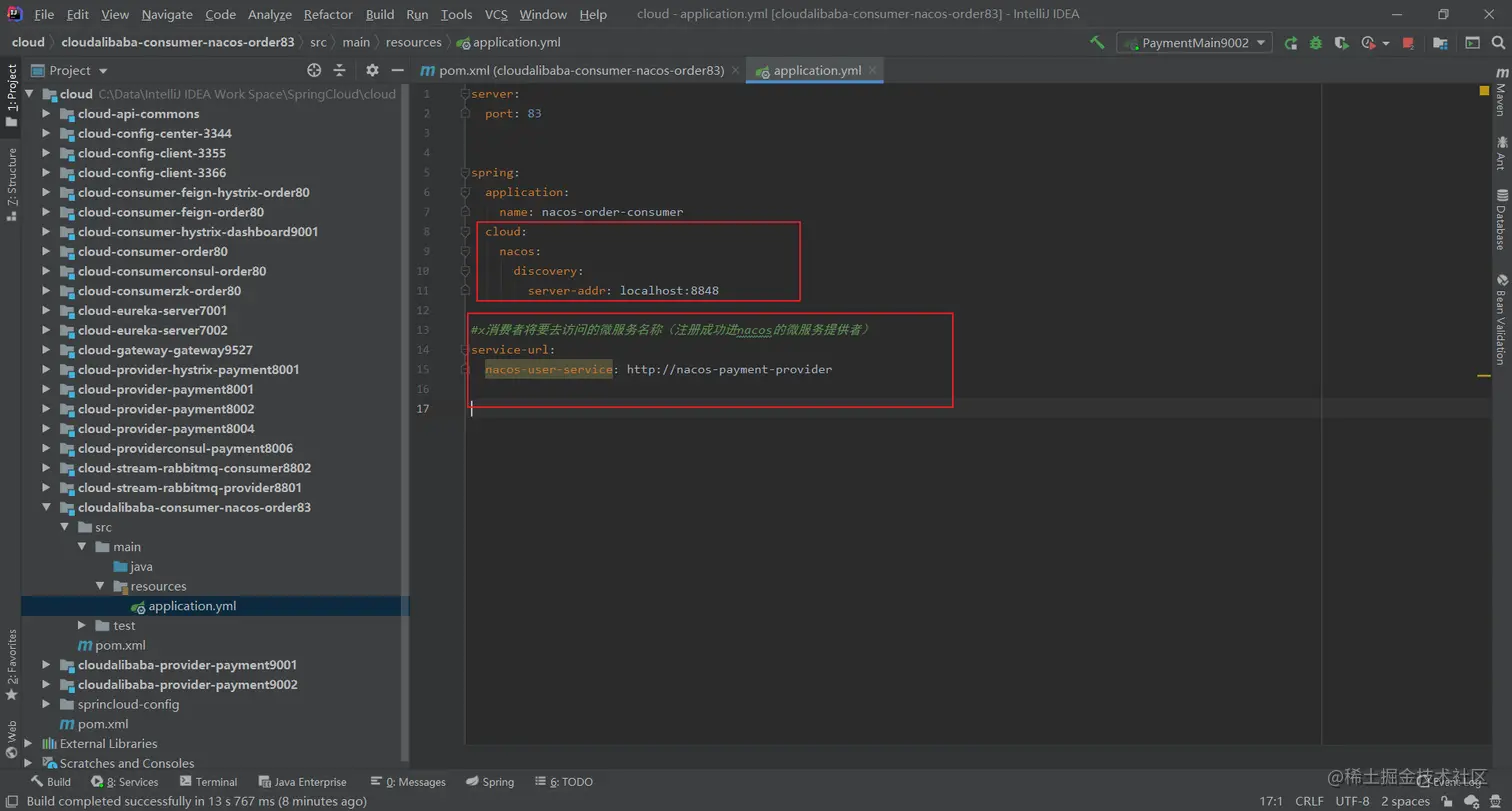Toggle tool window bars icon in status bar
This screenshot has height=811, width=1512.
click(11, 801)
